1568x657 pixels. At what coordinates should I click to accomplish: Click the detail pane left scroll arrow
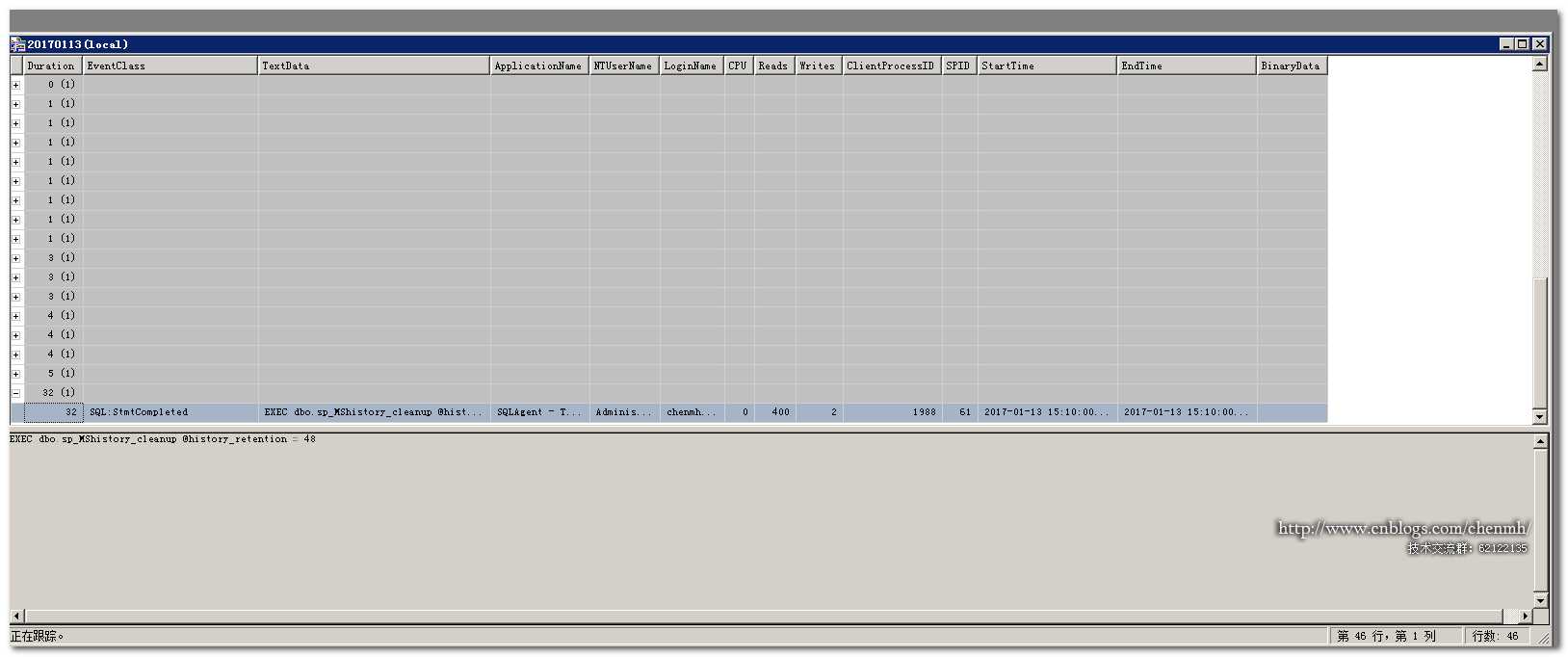[16, 616]
